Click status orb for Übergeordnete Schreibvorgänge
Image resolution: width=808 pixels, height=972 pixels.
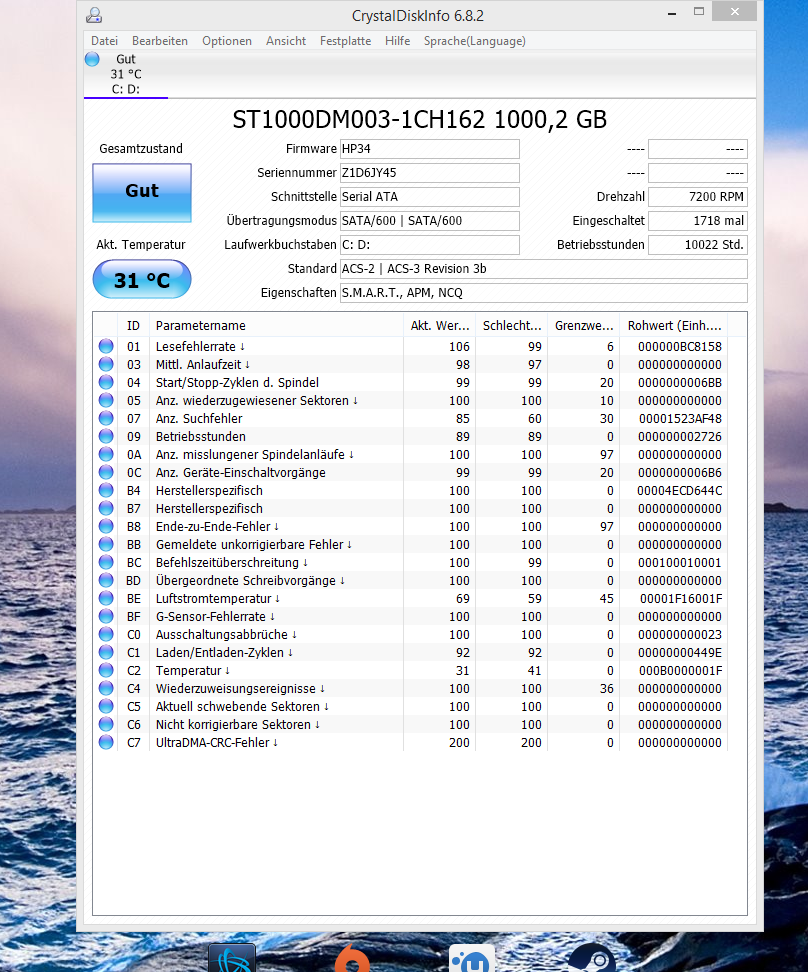(x=106, y=580)
